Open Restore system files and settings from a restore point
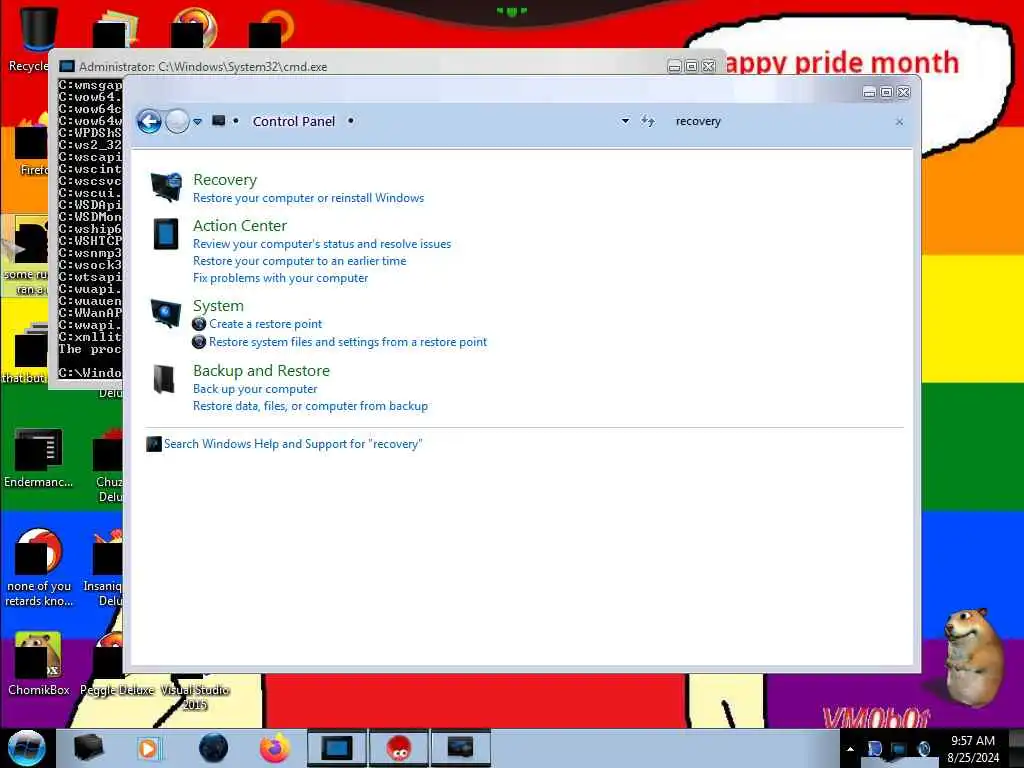Screen dimensions: 1024x768 [x=347, y=342]
